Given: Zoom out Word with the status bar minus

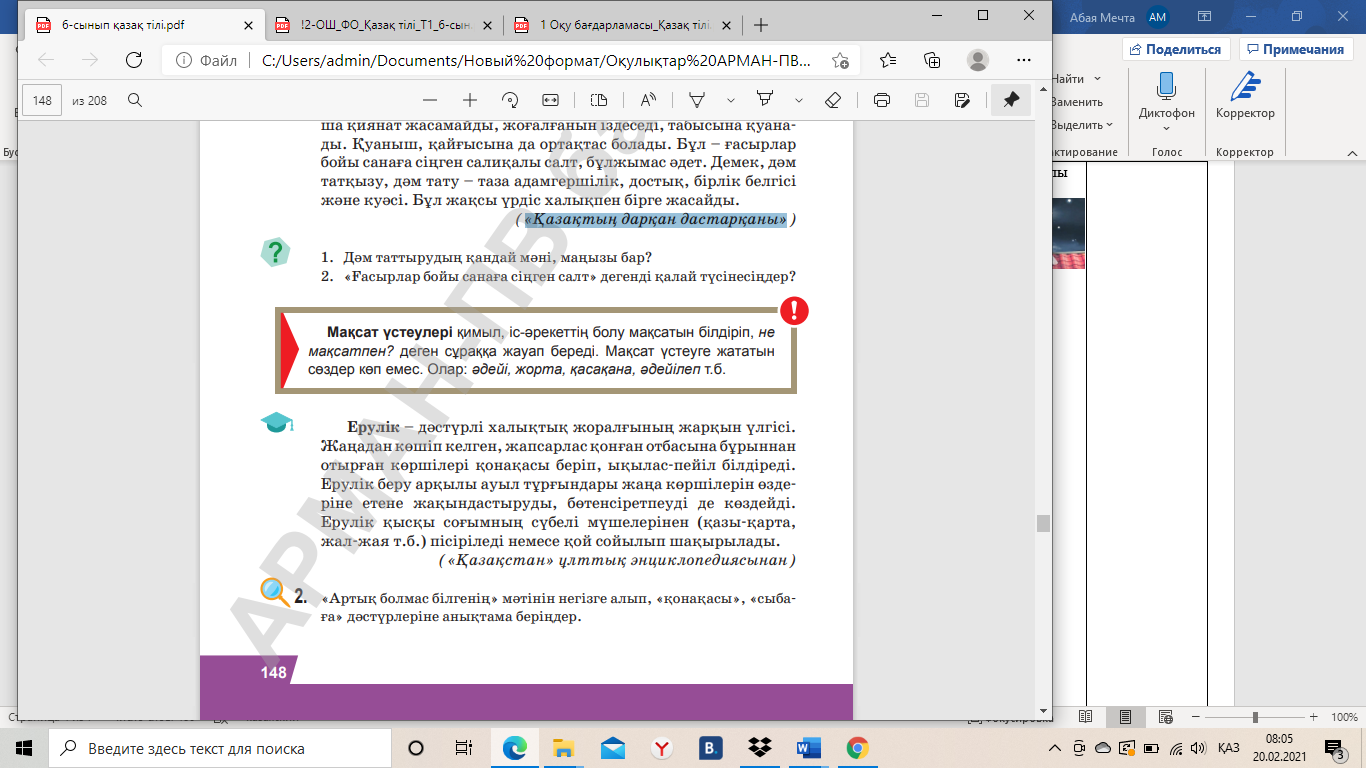Looking at the screenshot, I should pos(1196,717).
